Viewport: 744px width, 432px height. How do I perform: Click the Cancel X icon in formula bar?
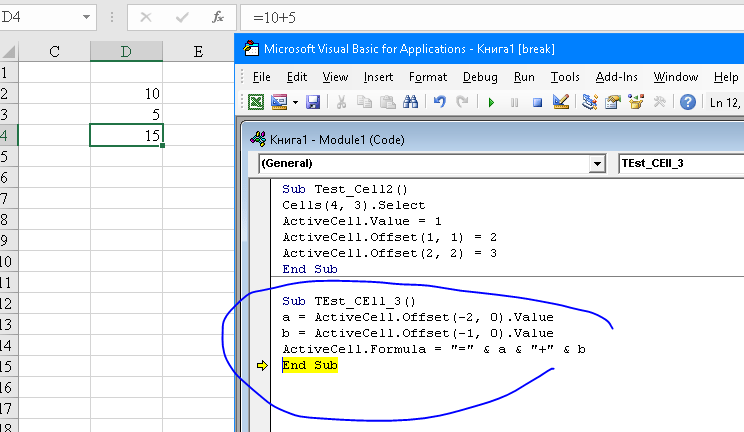click(146, 18)
